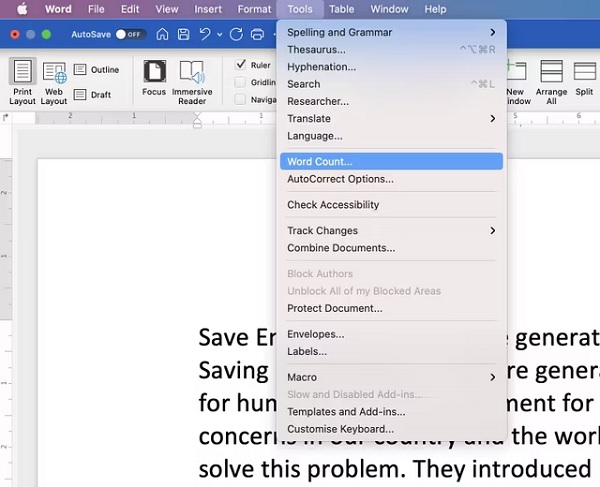Select Outline view
Screen dimensions: 600x487
96,70
